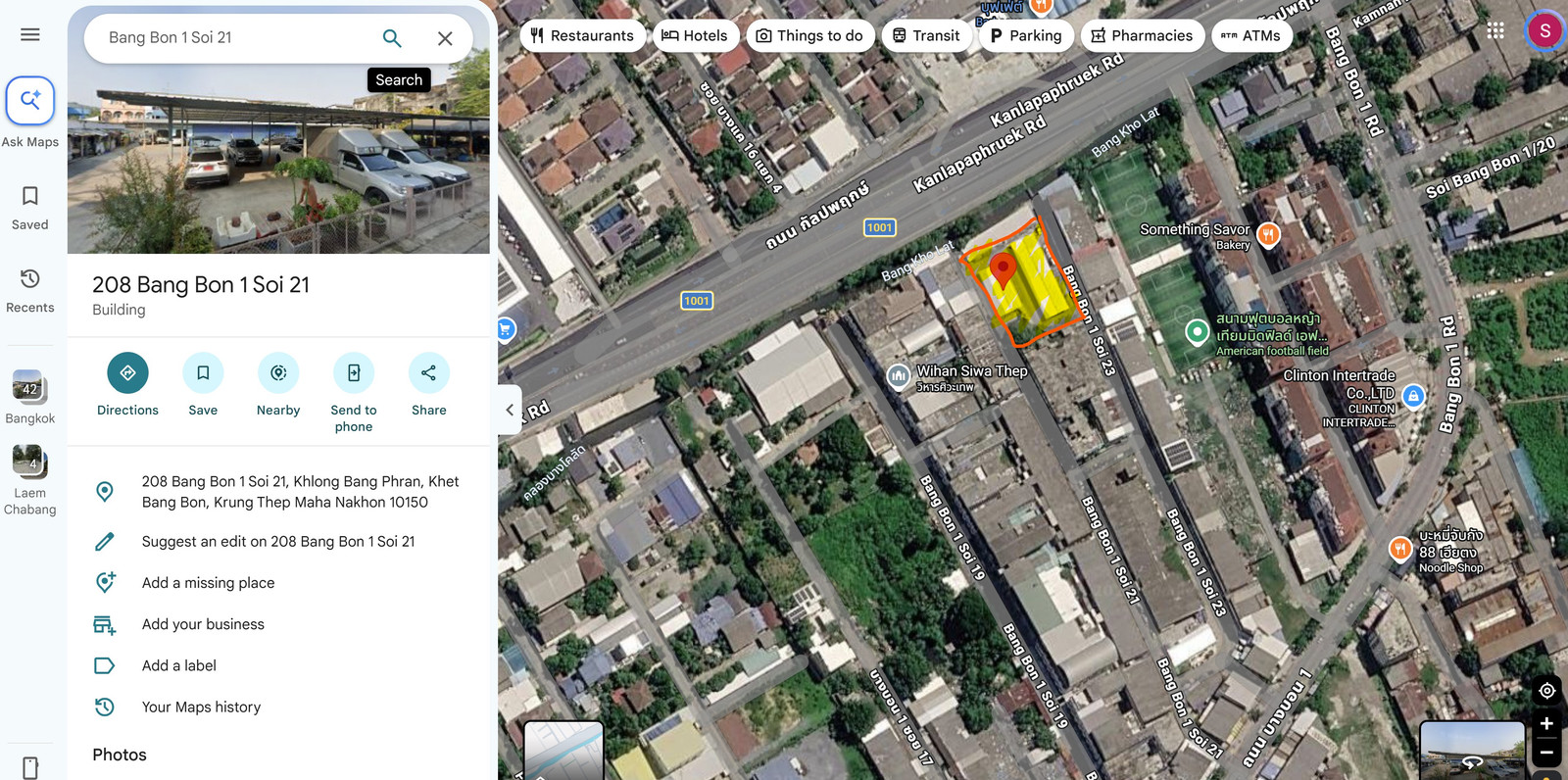Save this place with bookmark icon

pos(203,372)
